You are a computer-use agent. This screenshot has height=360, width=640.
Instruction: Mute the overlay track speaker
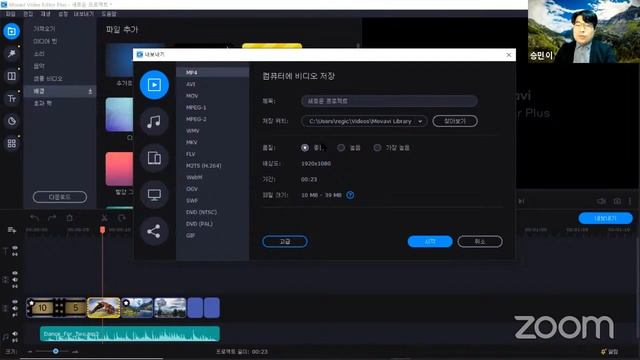[x=15, y=280]
